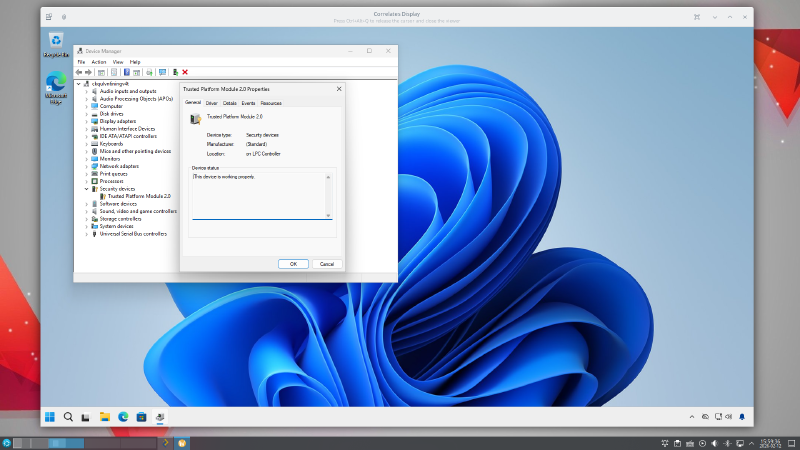Image resolution: width=800 pixels, height=450 pixels.
Task: Open the host panel application launcher
Action: (x=6, y=443)
